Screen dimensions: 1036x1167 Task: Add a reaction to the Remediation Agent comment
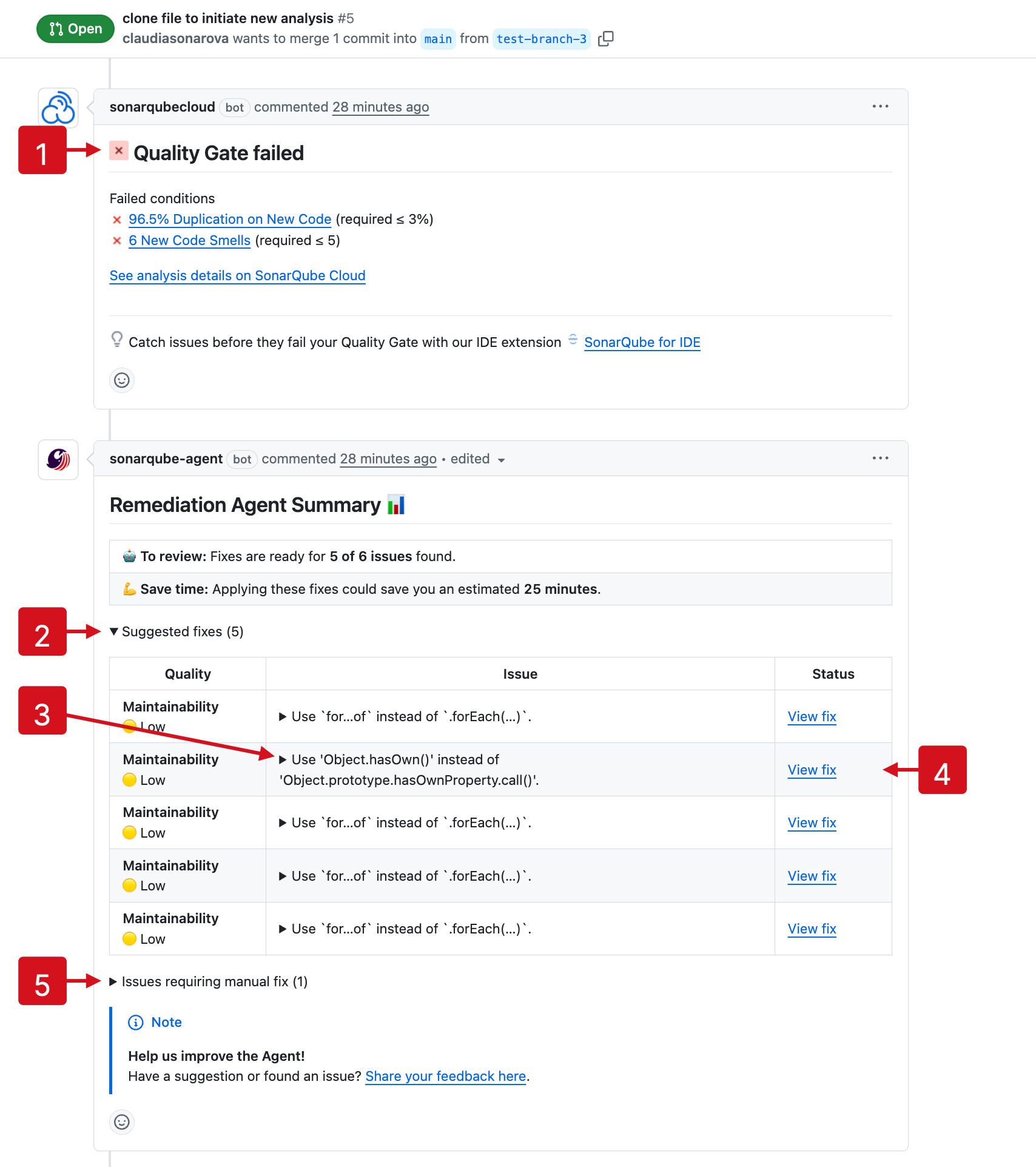[121, 1122]
